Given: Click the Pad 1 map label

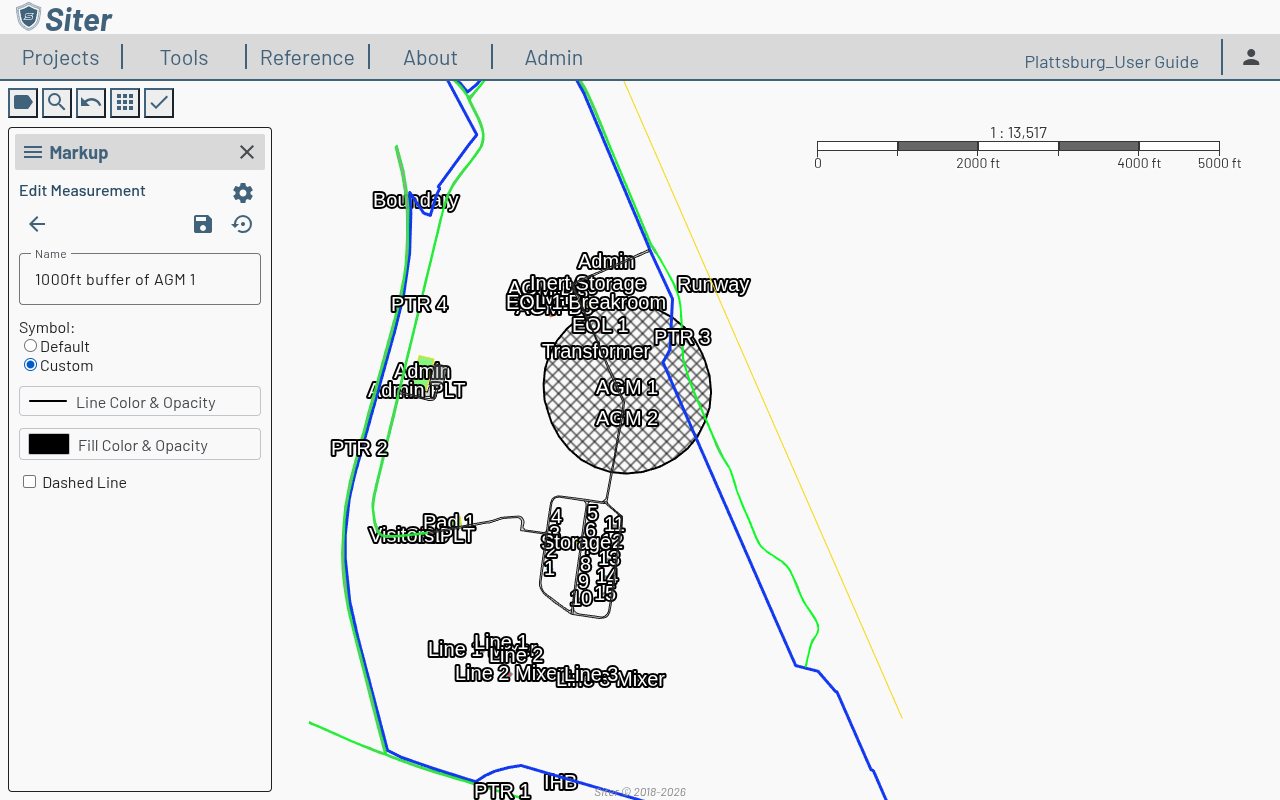Looking at the screenshot, I should pos(448,522).
